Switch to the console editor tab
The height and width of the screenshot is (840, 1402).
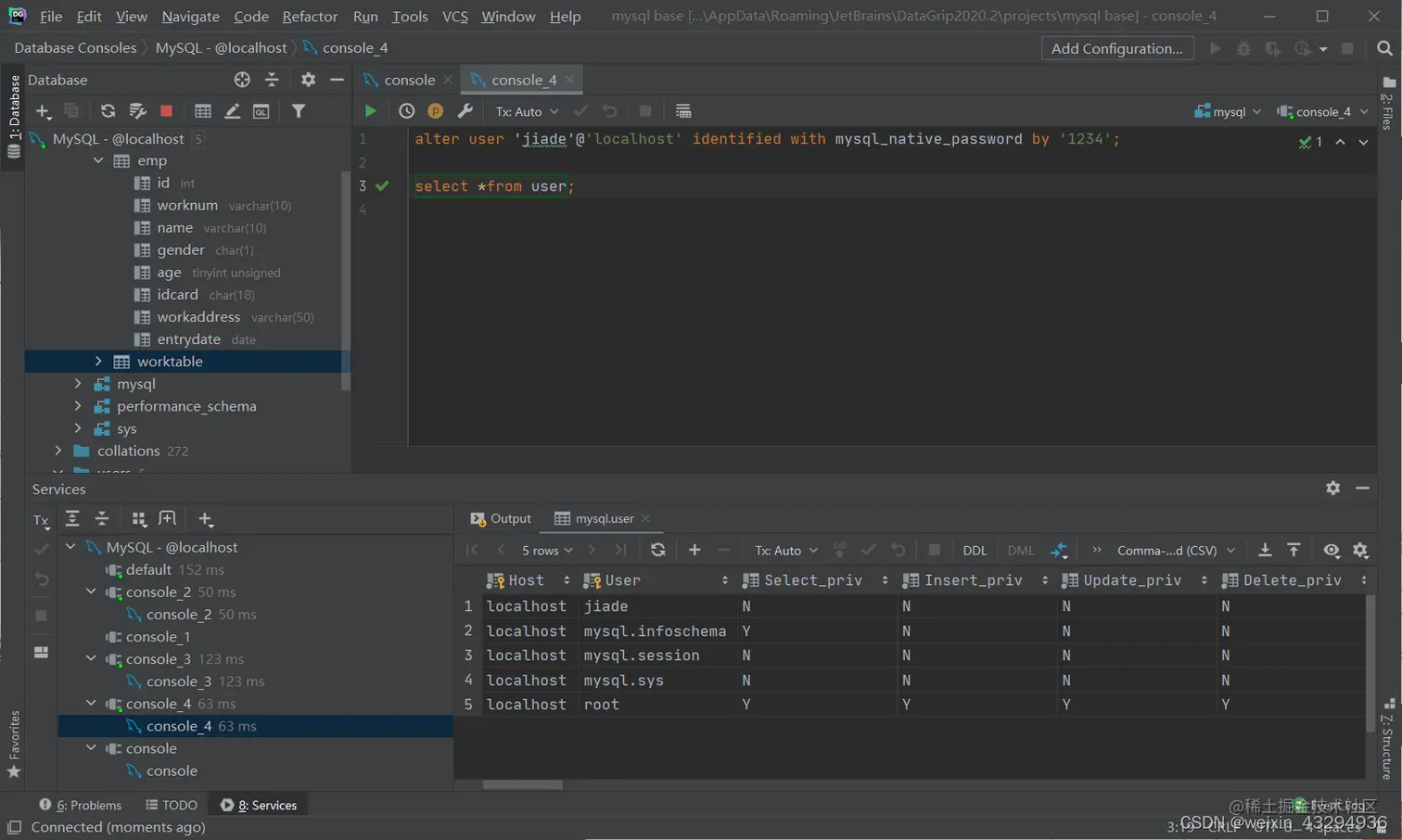408,80
